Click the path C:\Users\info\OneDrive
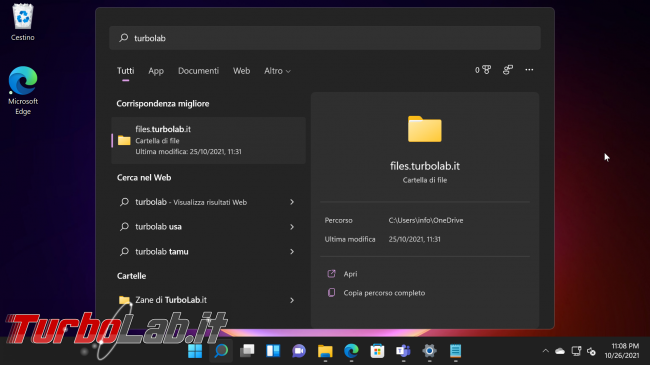Screen dimensions: 650x365 [426, 220]
